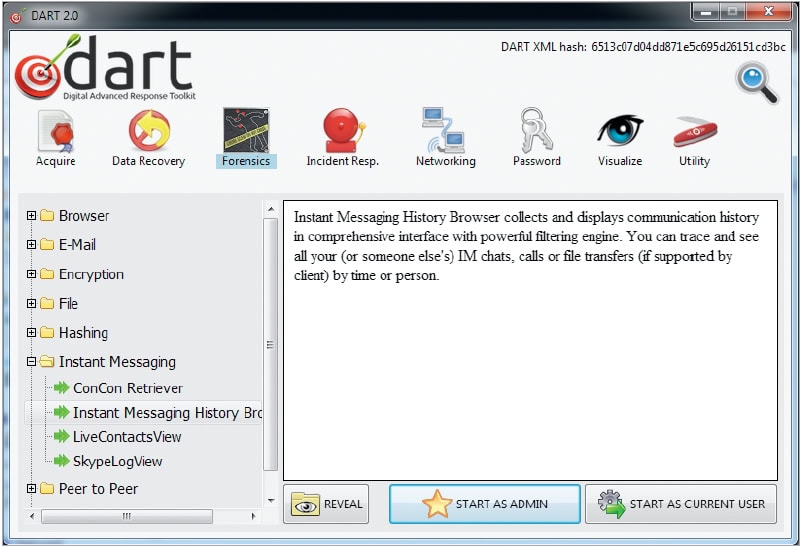Click the green arrow beside LiveContactsView
This screenshot has width=802, height=548.
point(61,436)
